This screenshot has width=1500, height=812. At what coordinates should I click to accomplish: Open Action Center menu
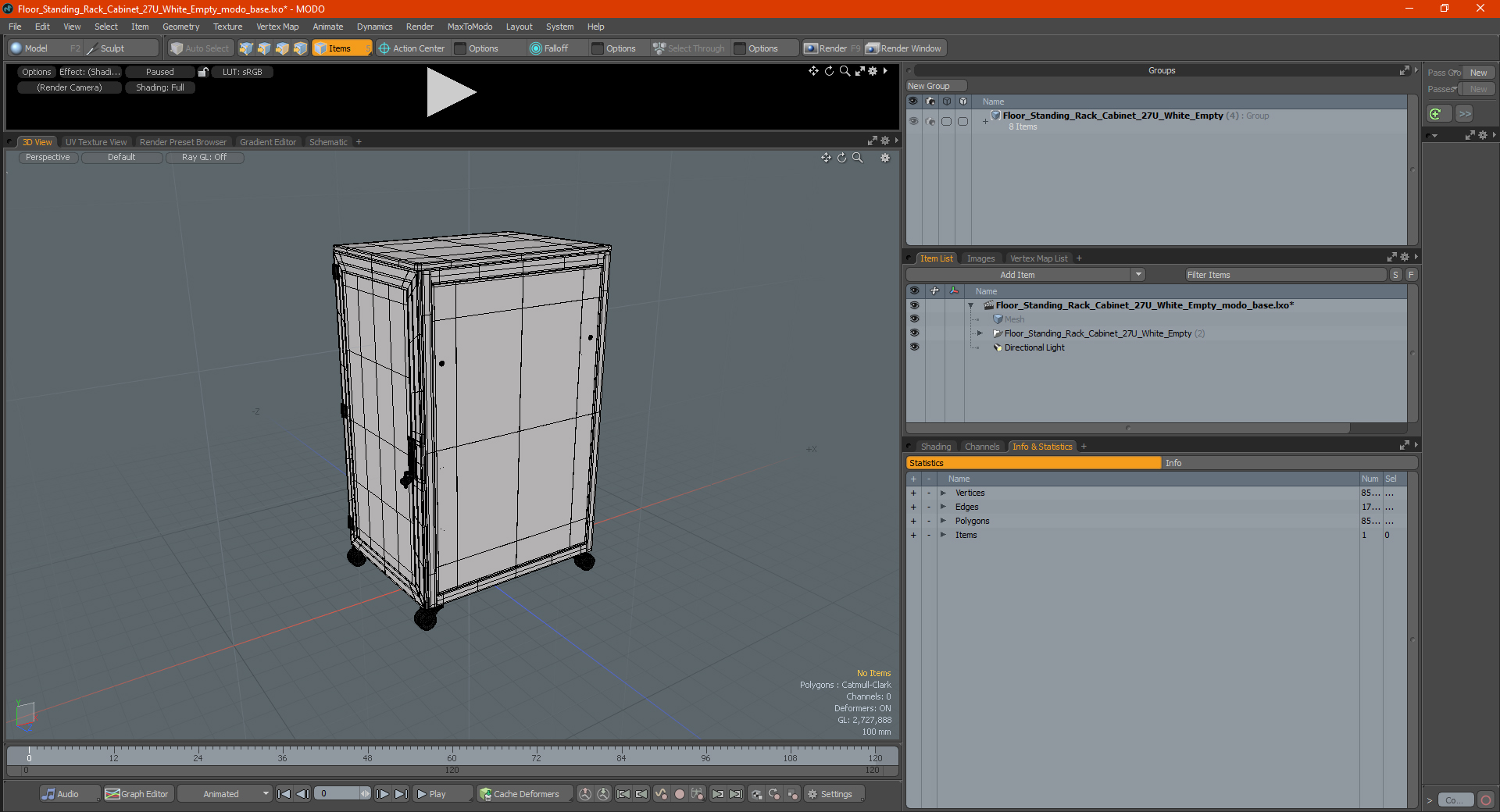[x=412, y=48]
